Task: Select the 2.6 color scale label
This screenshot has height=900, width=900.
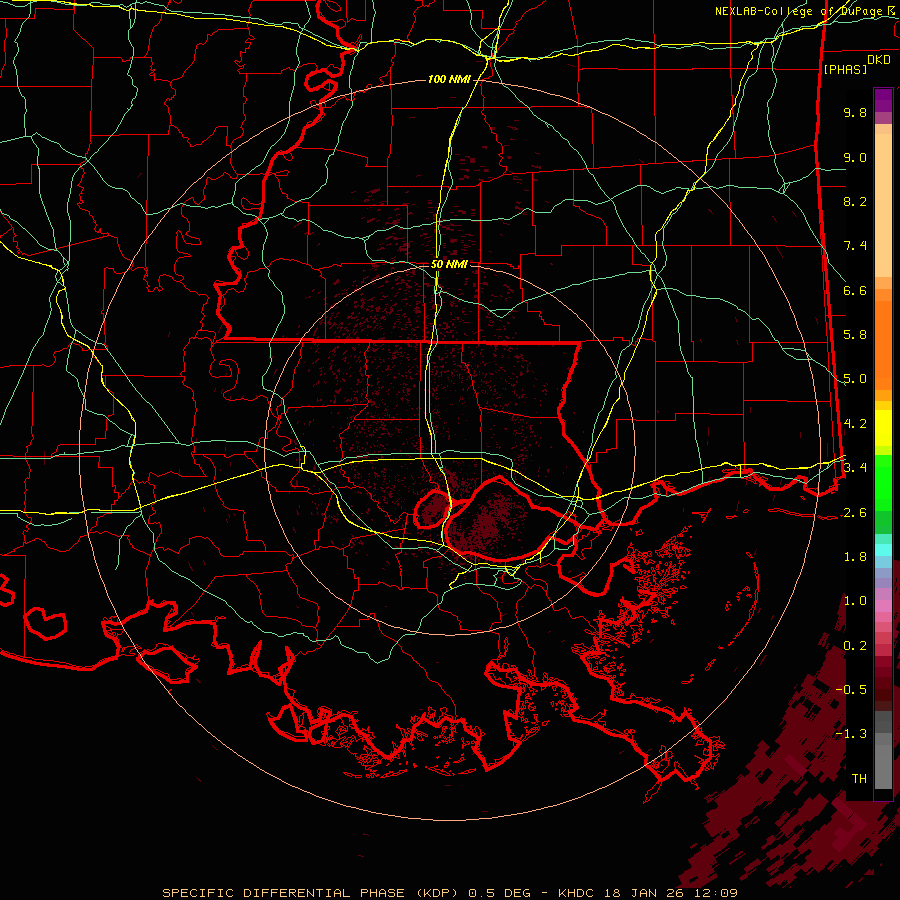Action: (x=855, y=513)
